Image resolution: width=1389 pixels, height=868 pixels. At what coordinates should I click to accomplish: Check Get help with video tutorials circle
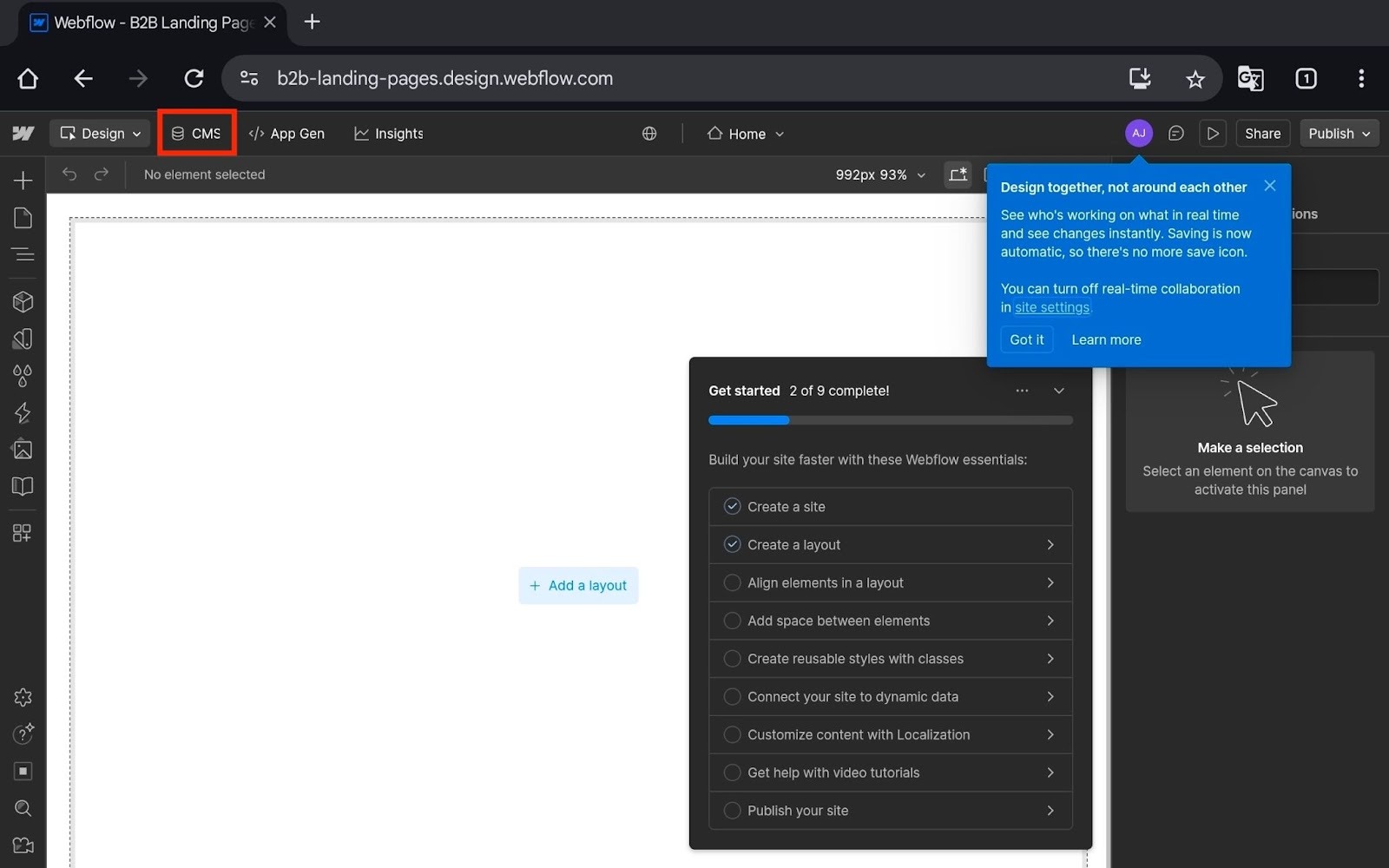tap(733, 773)
